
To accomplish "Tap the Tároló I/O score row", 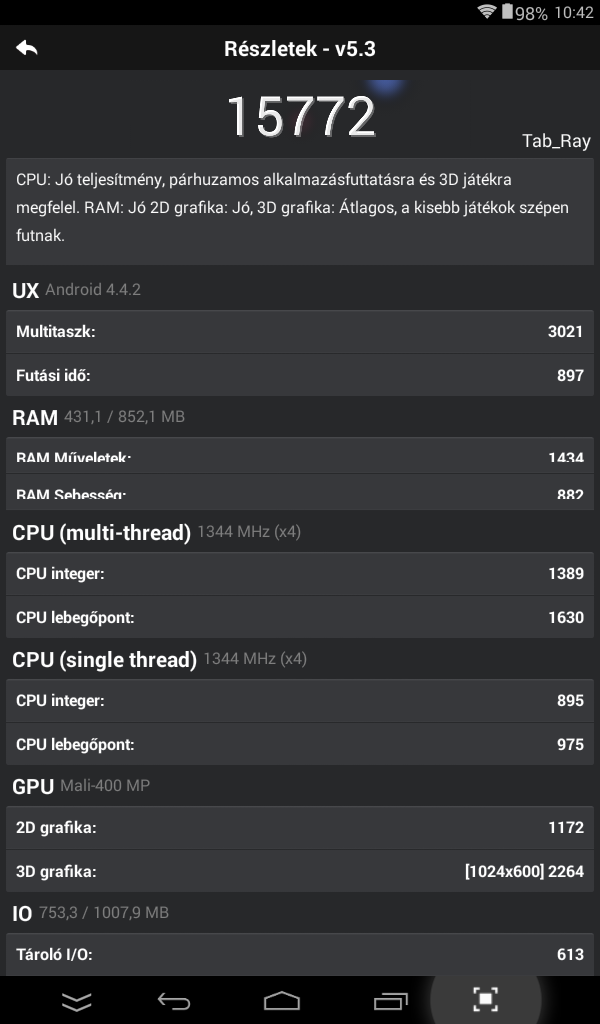I will click(x=300, y=954).
